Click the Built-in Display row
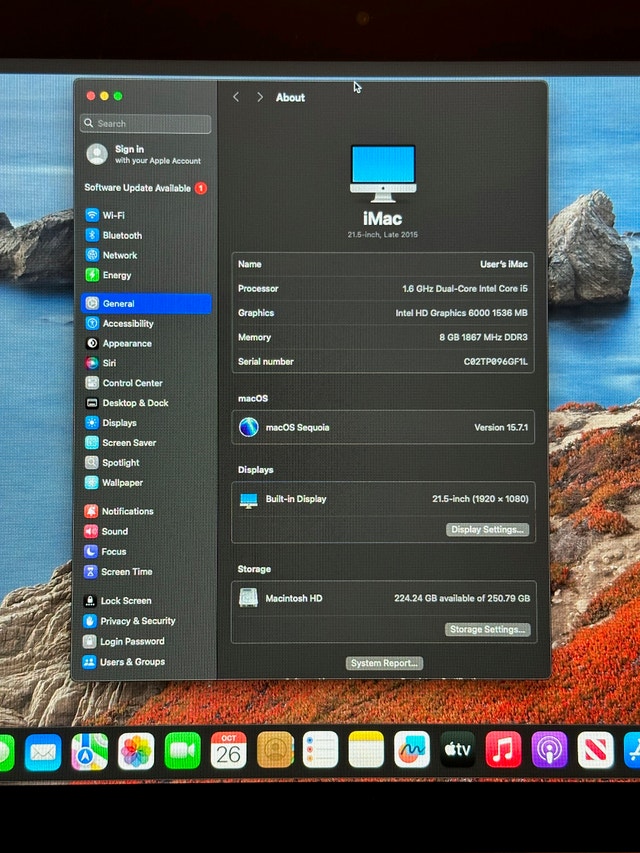The image size is (640, 853). click(384, 499)
